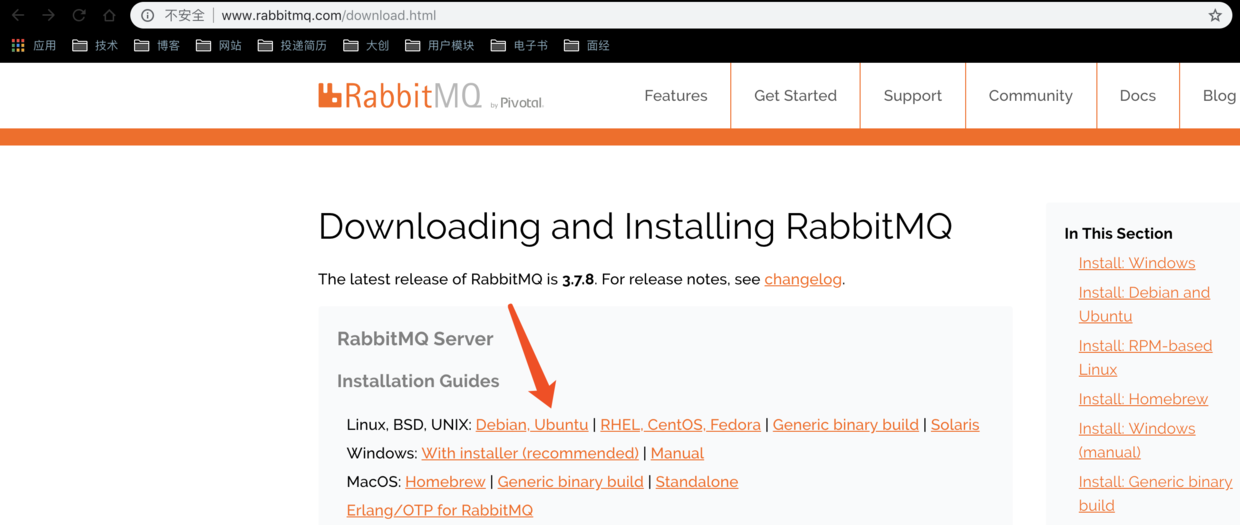The height and width of the screenshot is (525, 1240).
Task: Open the RHEL, CentOS, Fedora guide
Action: point(680,425)
